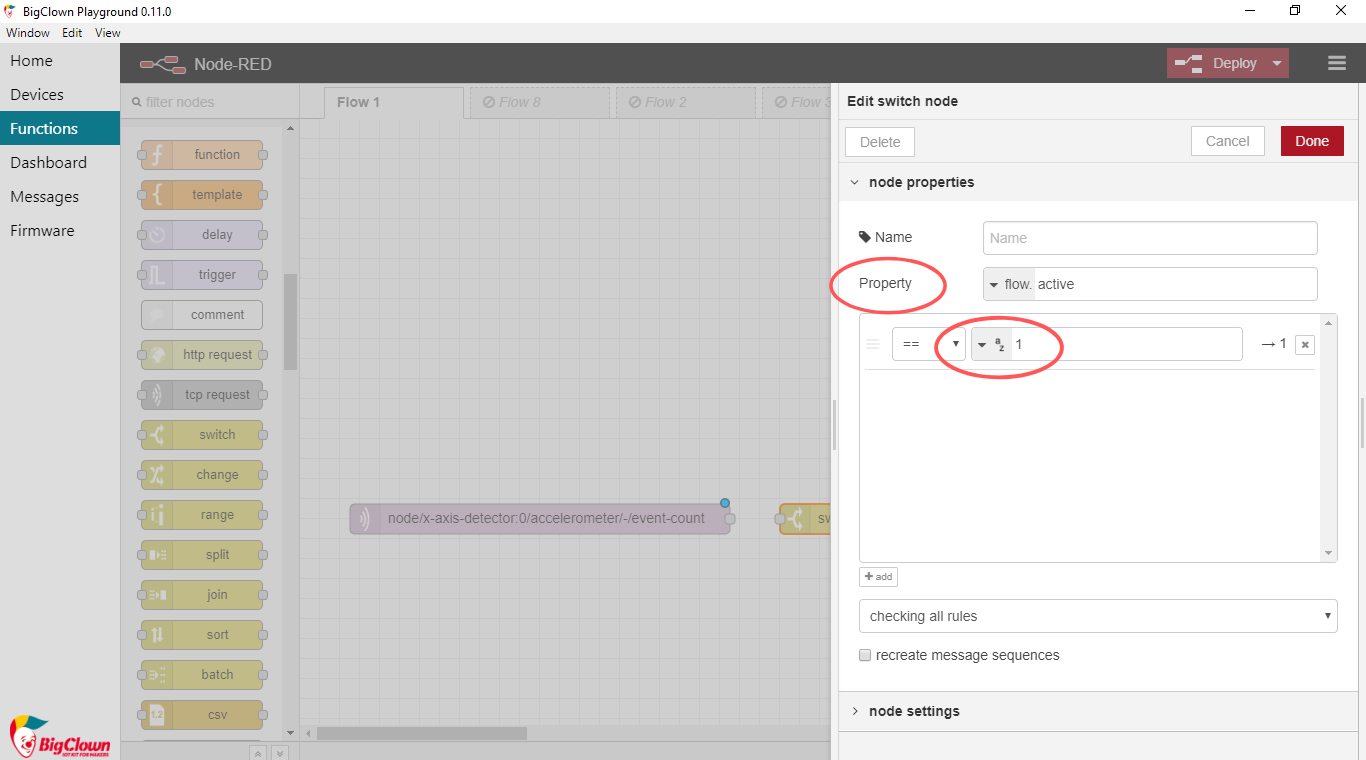Image resolution: width=1366 pixels, height=760 pixels.
Task: Select the MQTT event-count node on canvas
Action: (540, 519)
